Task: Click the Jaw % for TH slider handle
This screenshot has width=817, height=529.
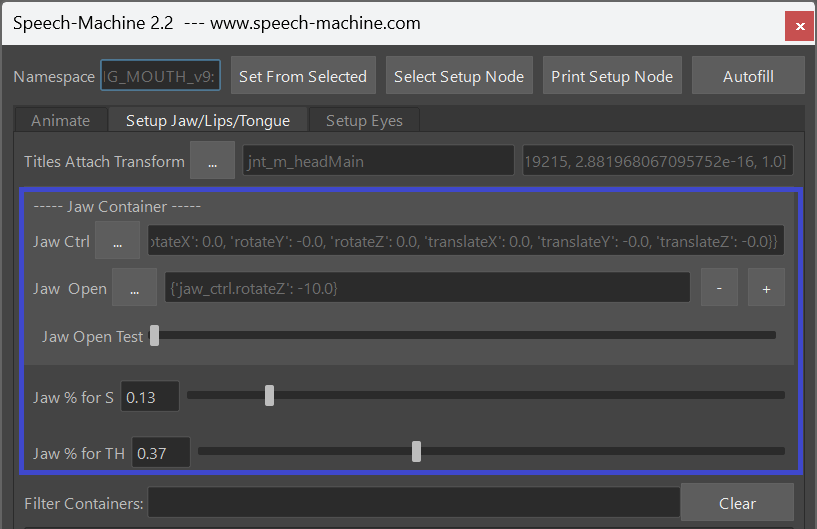Action: (x=416, y=452)
